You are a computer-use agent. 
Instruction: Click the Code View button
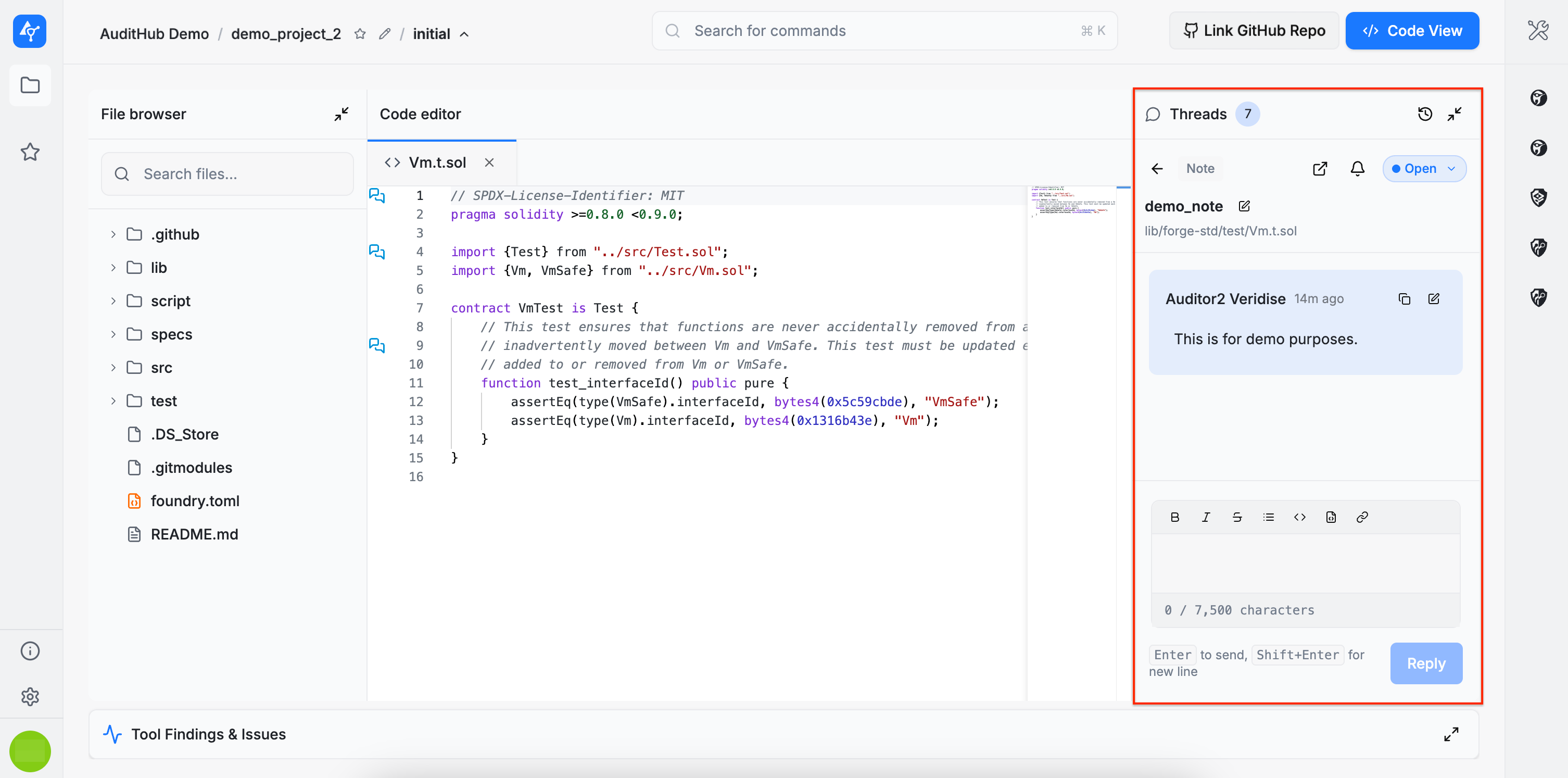point(1412,31)
